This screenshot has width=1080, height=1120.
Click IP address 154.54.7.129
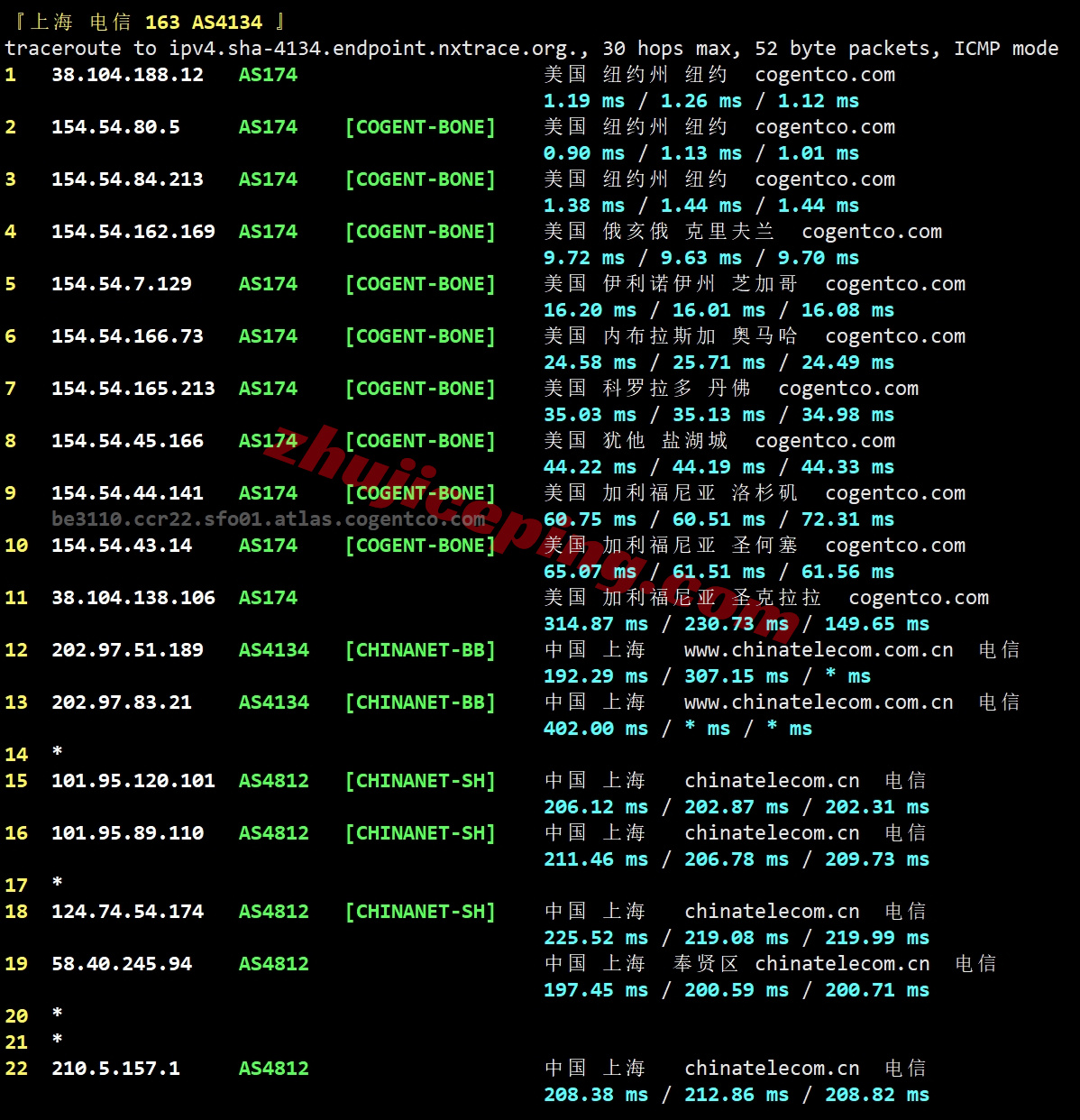pos(122,284)
